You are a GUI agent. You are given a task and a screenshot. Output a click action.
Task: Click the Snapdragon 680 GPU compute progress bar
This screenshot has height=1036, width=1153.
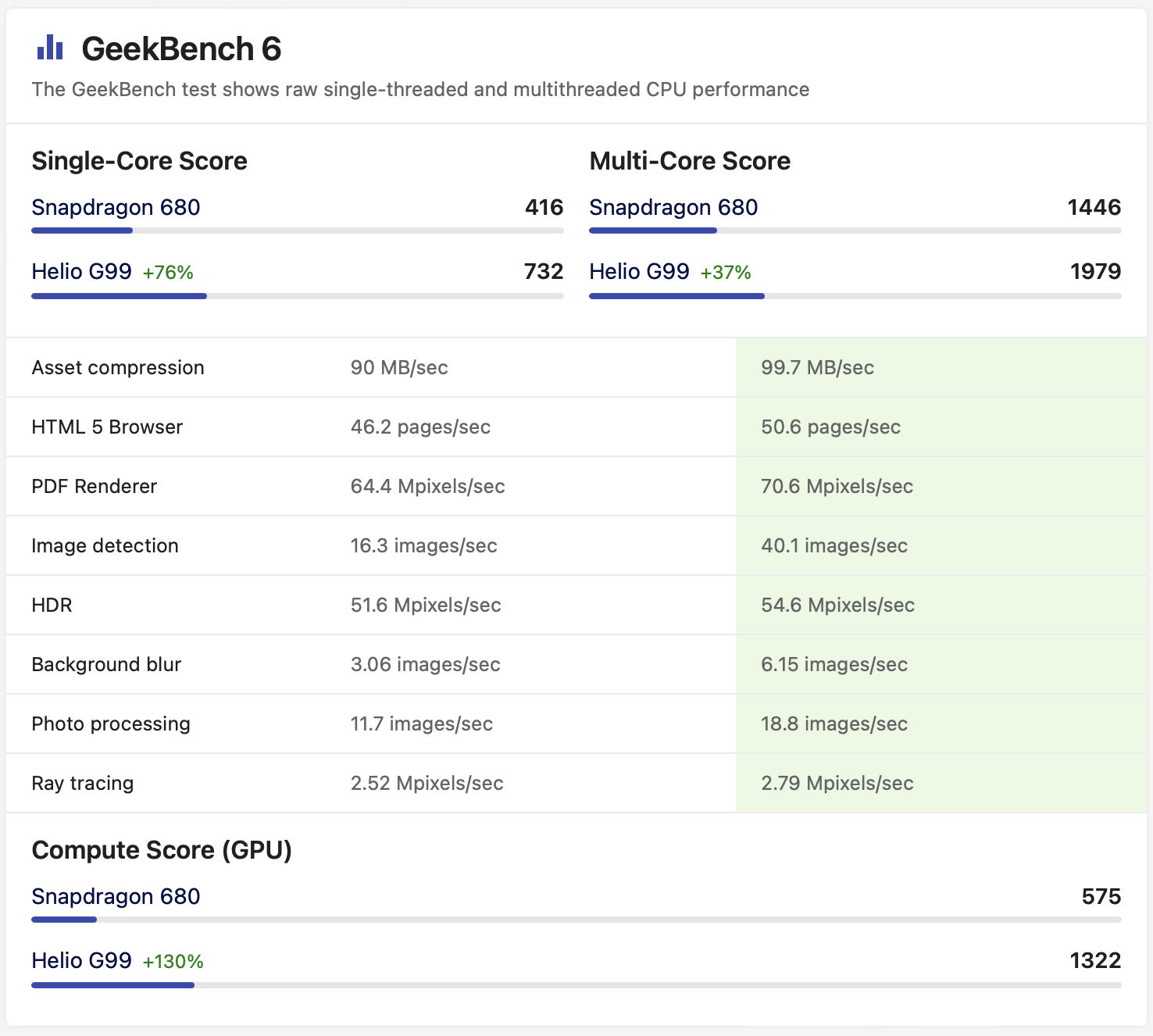click(576, 920)
